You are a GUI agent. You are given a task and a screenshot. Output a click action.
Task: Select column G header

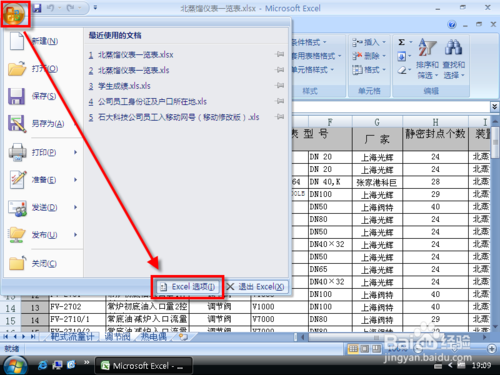click(x=377, y=122)
